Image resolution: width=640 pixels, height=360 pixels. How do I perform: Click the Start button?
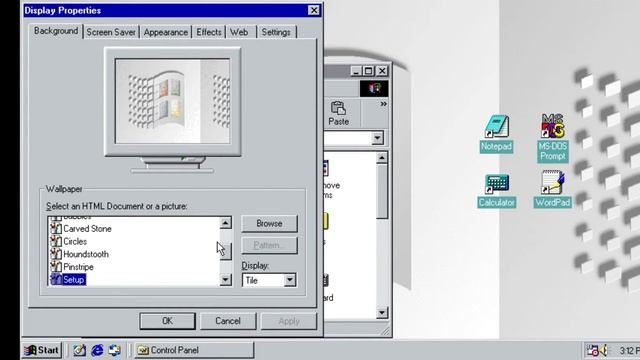click(x=42, y=350)
